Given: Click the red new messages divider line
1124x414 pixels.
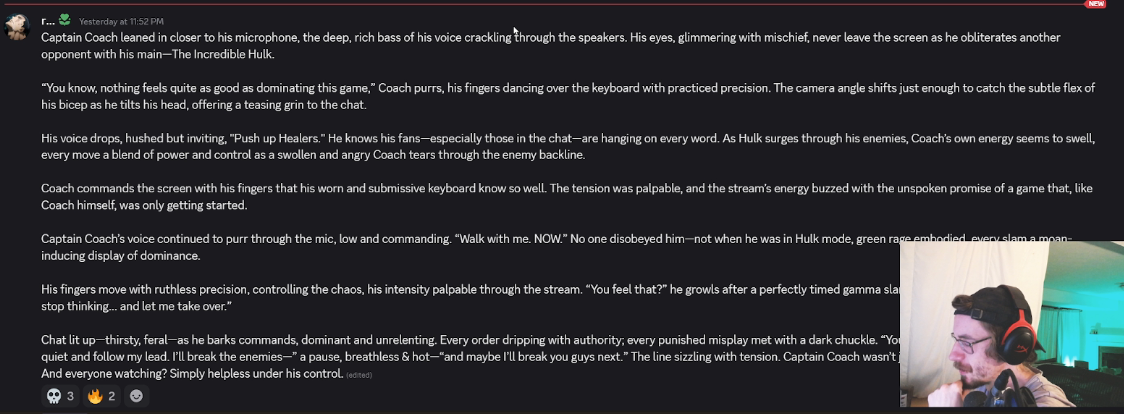Looking at the screenshot, I should point(543,4).
